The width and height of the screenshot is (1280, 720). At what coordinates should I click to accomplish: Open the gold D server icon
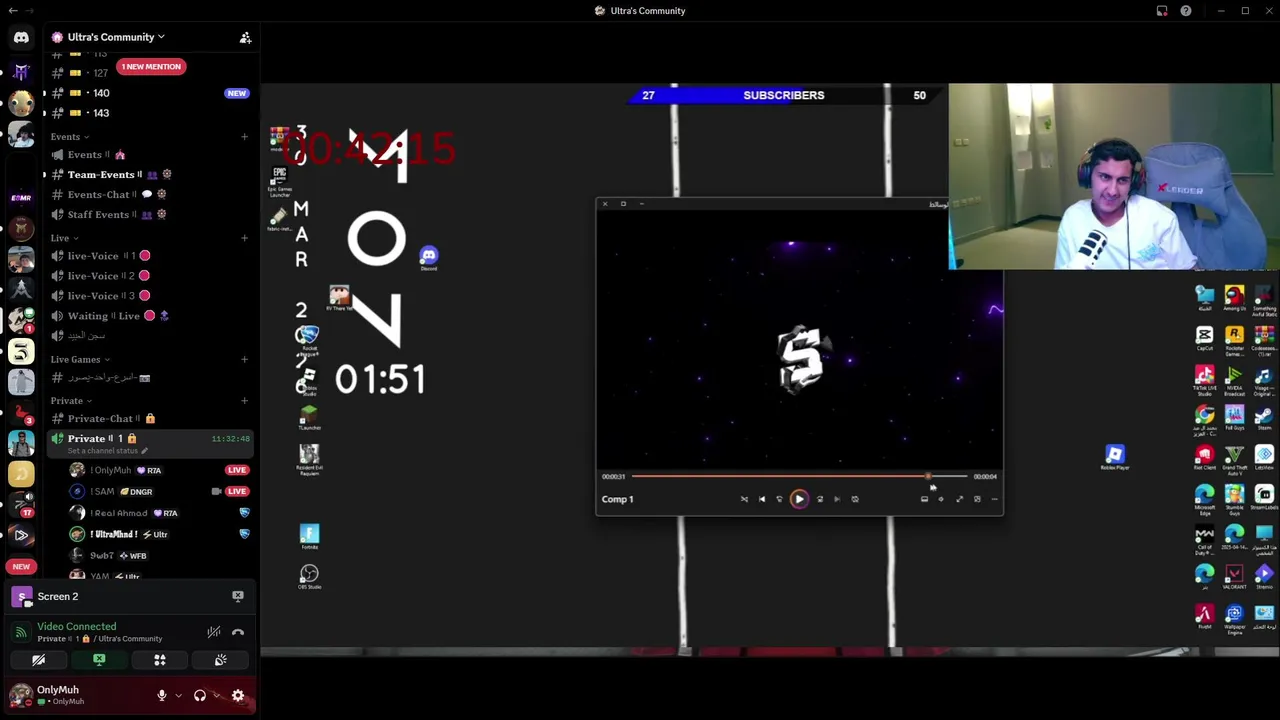[21, 474]
